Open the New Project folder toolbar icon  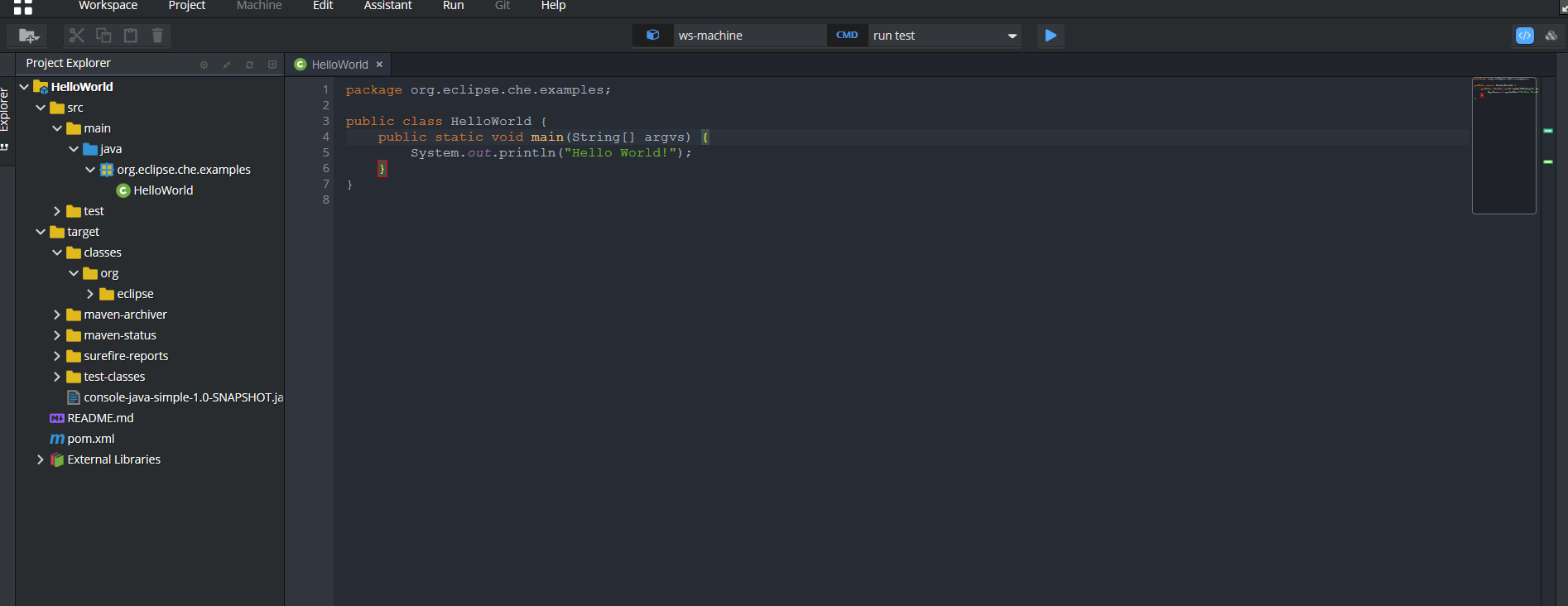tap(29, 36)
